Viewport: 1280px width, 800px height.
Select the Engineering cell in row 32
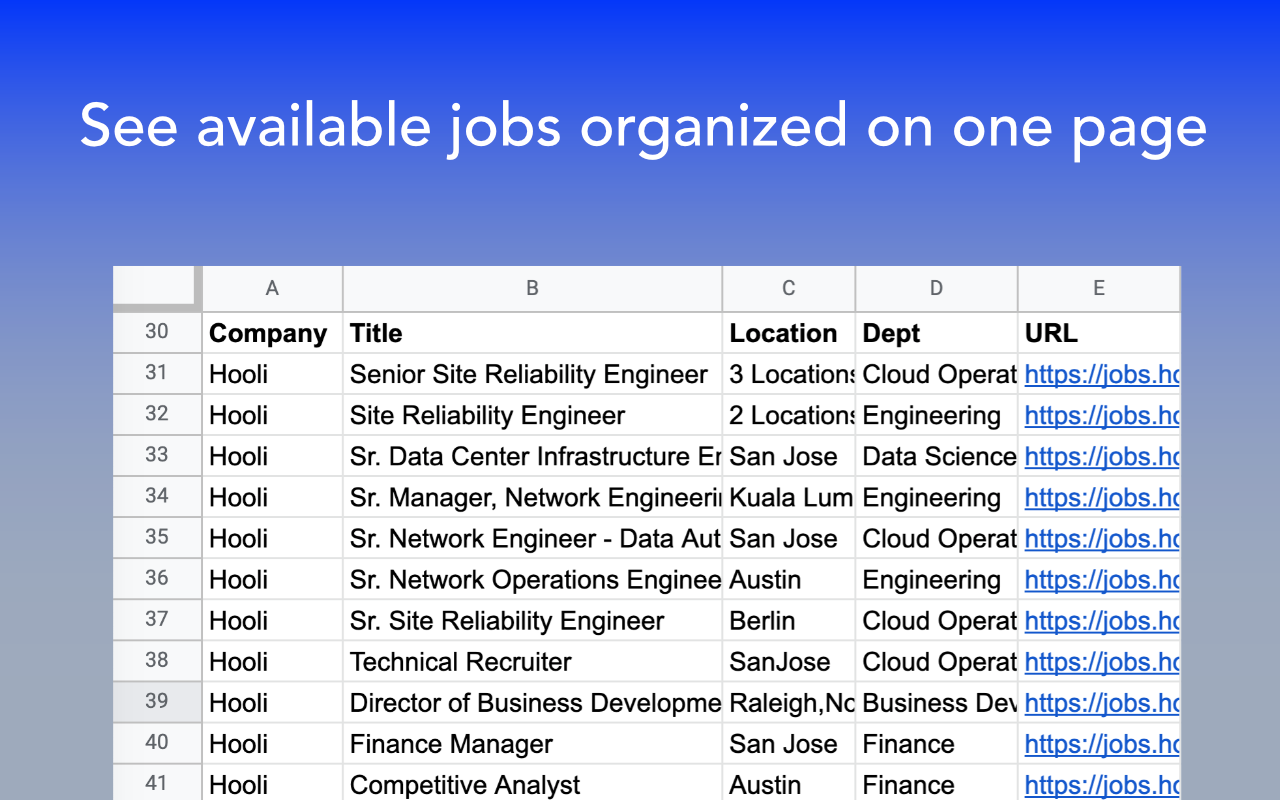click(936, 415)
